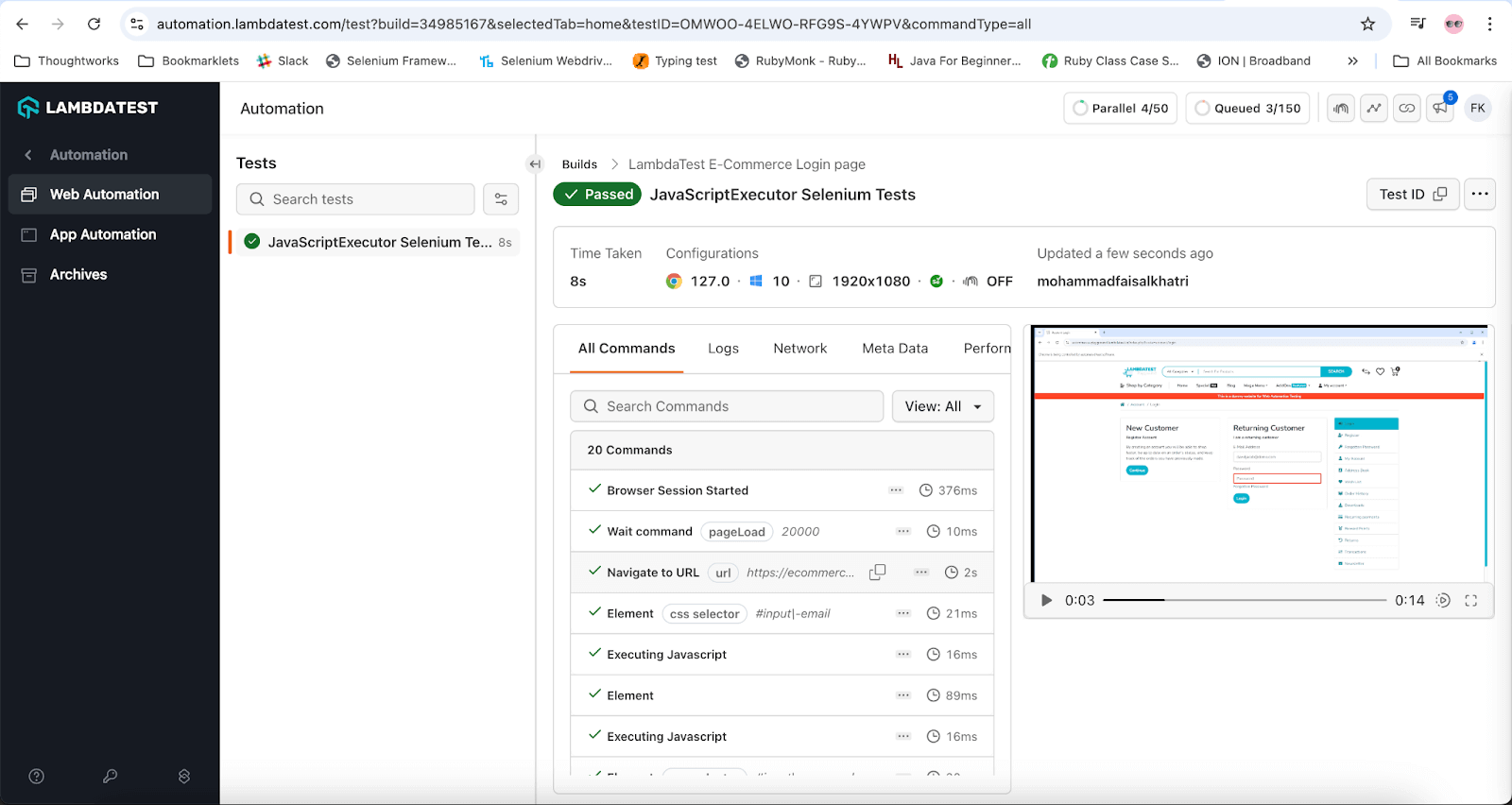Image resolution: width=1512 pixels, height=805 pixels.
Task: Change video playback speed
Action: [1443, 600]
